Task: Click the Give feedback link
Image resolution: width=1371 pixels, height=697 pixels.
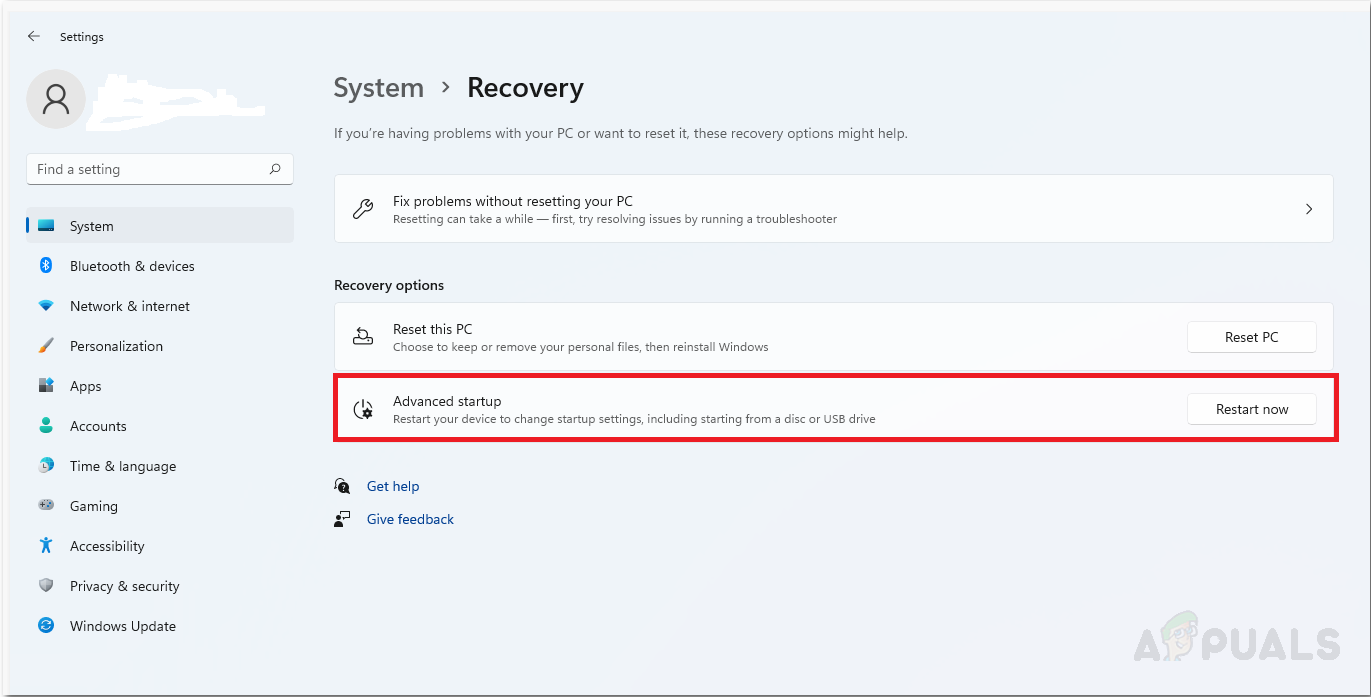Action: pyautogui.click(x=410, y=519)
